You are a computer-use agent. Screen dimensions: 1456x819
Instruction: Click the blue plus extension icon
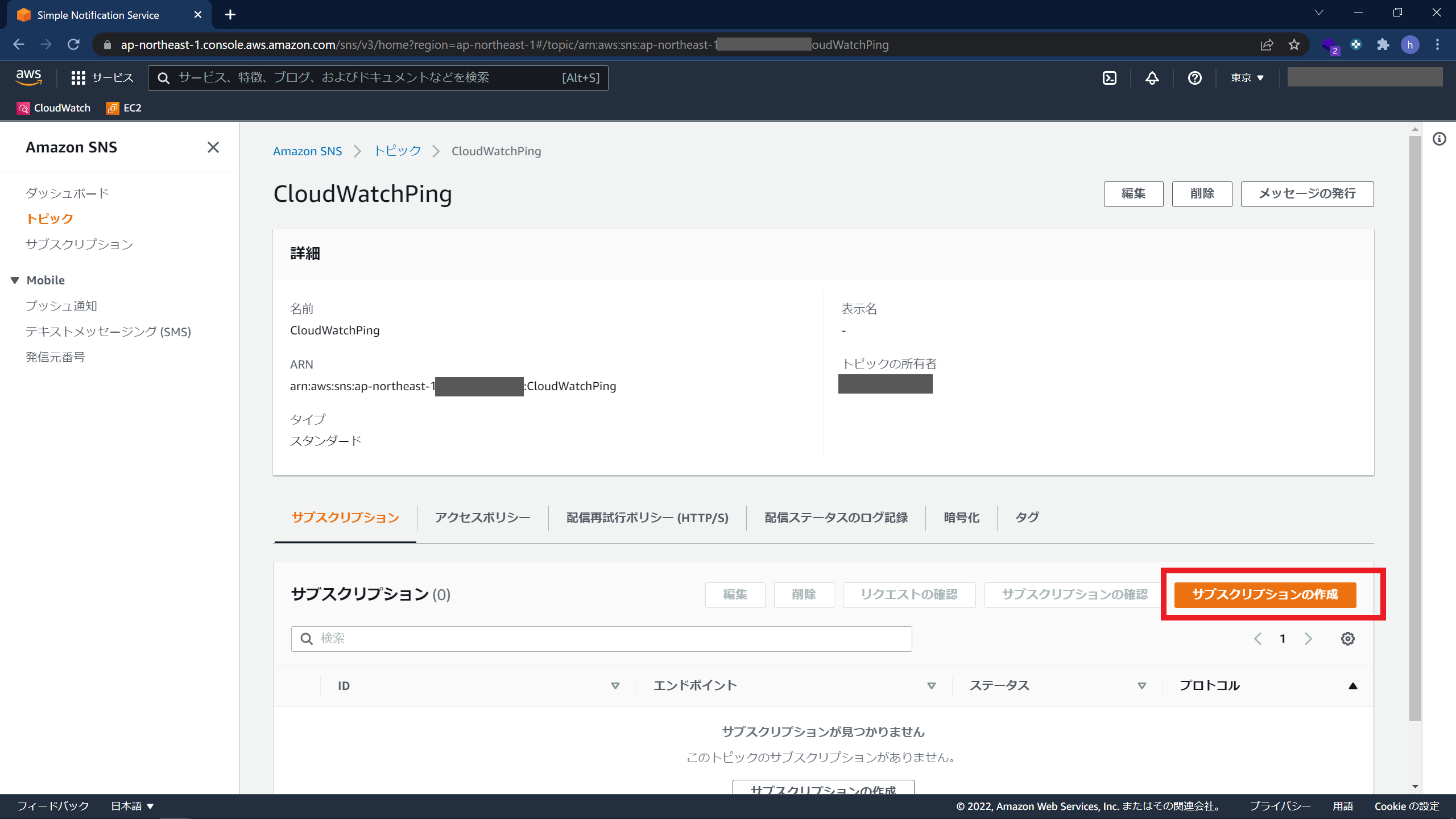click(x=1356, y=44)
